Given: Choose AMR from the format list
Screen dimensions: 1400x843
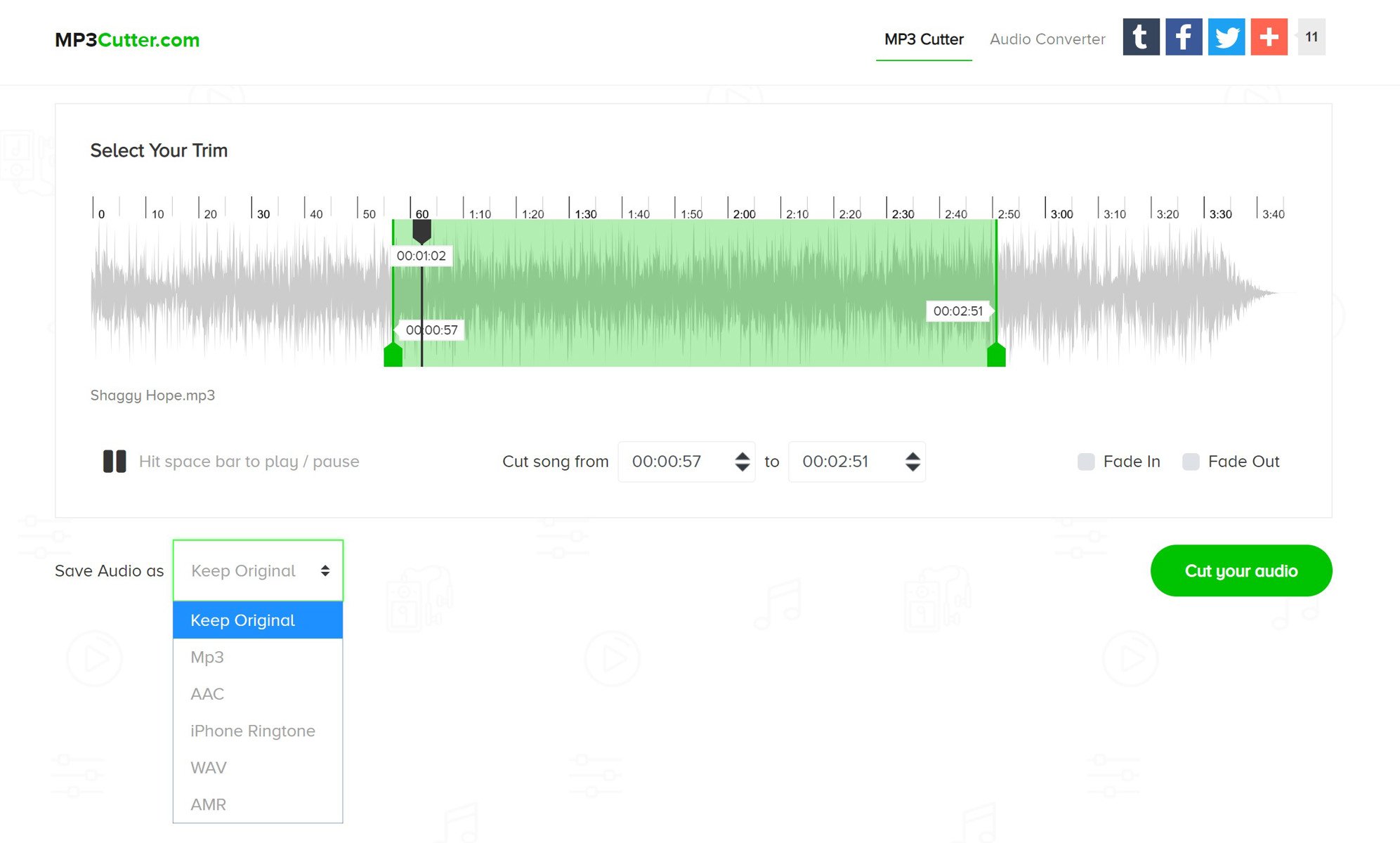Looking at the screenshot, I should click(x=258, y=804).
